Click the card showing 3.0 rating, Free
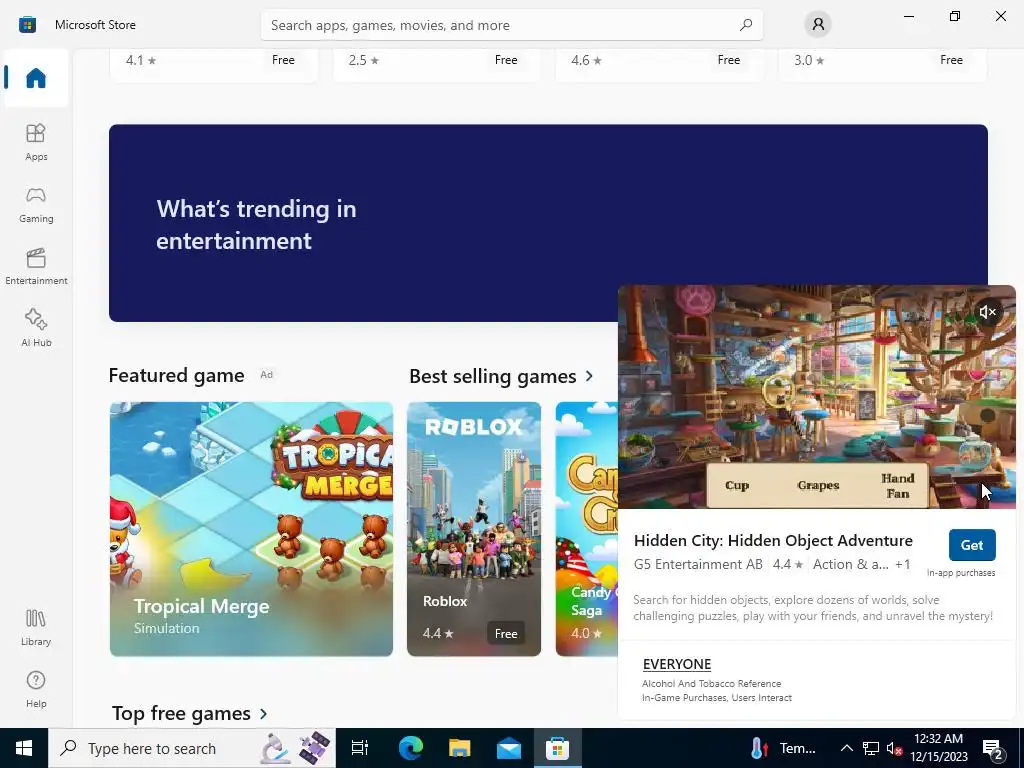 click(882, 64)
